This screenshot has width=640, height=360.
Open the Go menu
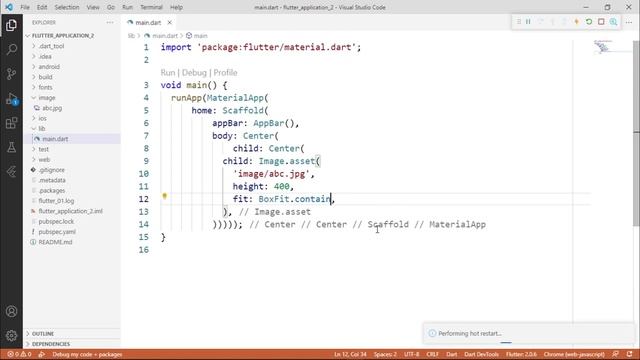pyautogui.click(x=111, y=7)
